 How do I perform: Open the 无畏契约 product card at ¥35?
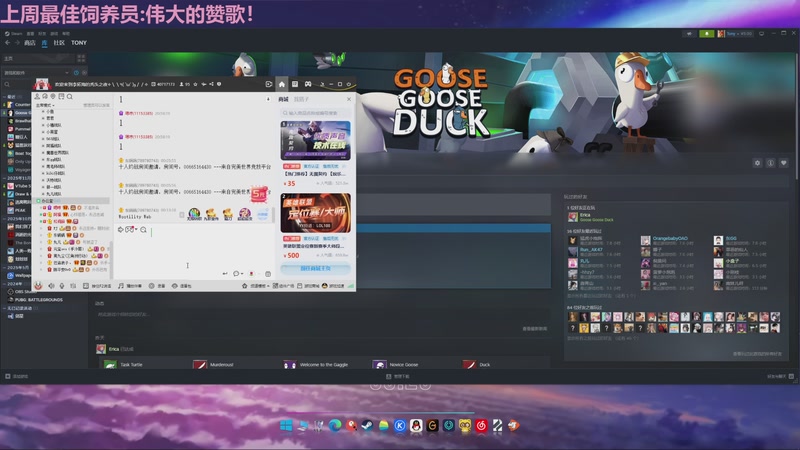click(x=315, y=153)
